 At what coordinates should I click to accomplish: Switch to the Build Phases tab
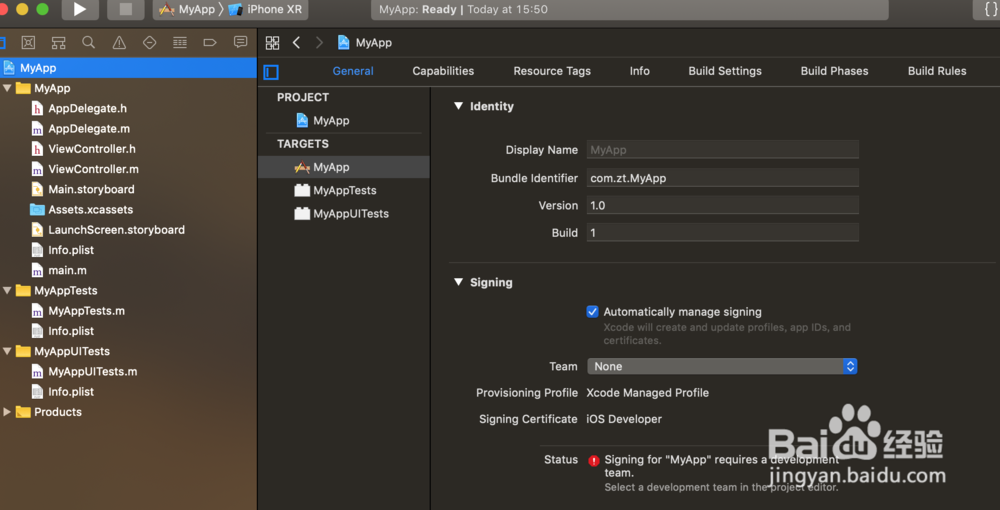[834, 71]
